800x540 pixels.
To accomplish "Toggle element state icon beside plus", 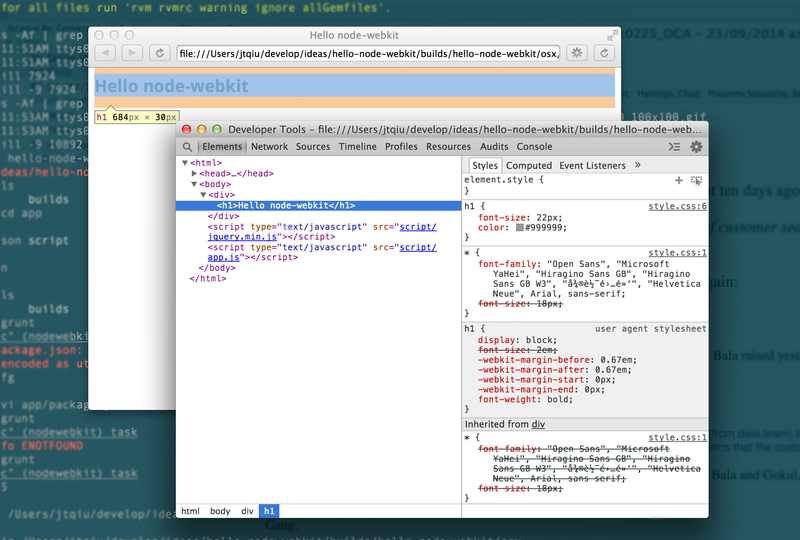I will coord(696,180).
